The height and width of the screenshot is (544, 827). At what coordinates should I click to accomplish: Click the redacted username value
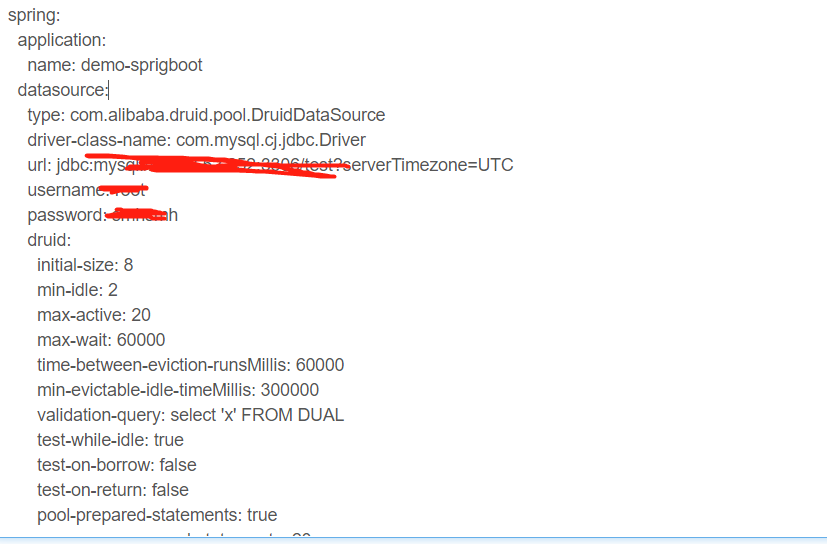click(127, 189)
